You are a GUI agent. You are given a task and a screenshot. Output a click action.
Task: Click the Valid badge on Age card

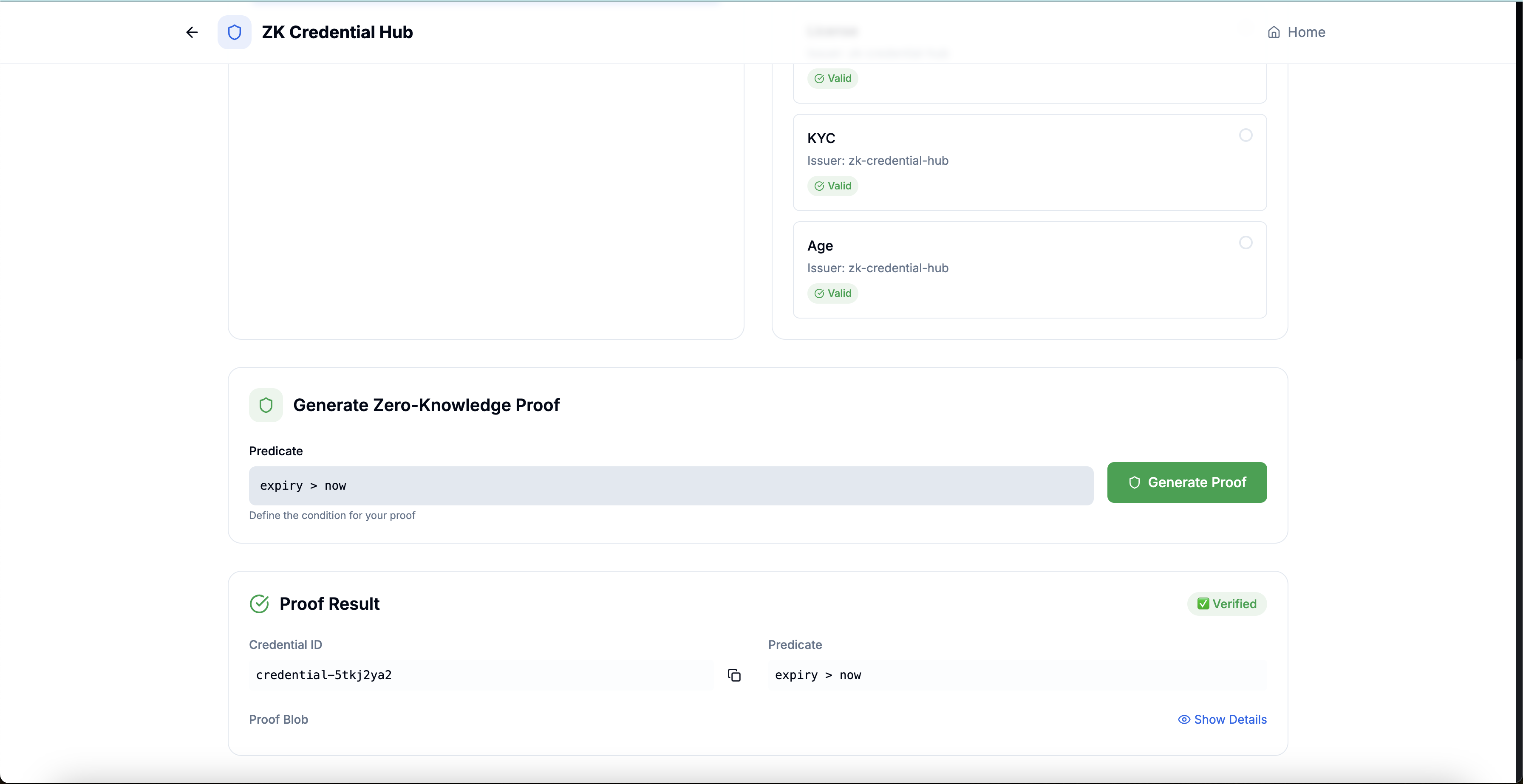click(x=832, y=293)
